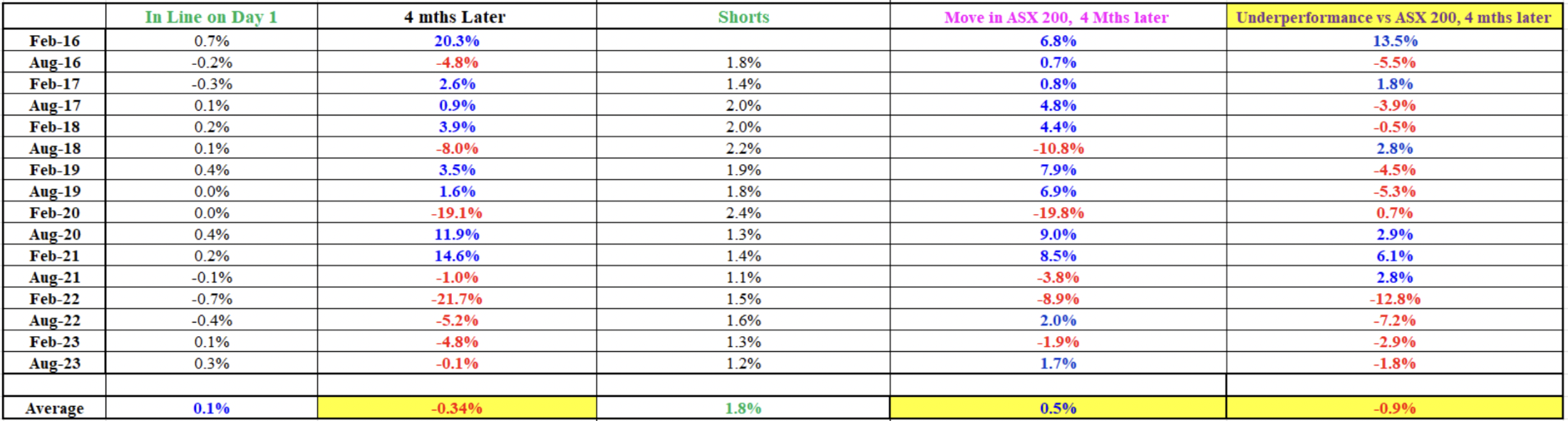Screen dimensions: 1568x421
Task: Click the -19.8% ASX 200 move cell
Action: (1058, 213)
